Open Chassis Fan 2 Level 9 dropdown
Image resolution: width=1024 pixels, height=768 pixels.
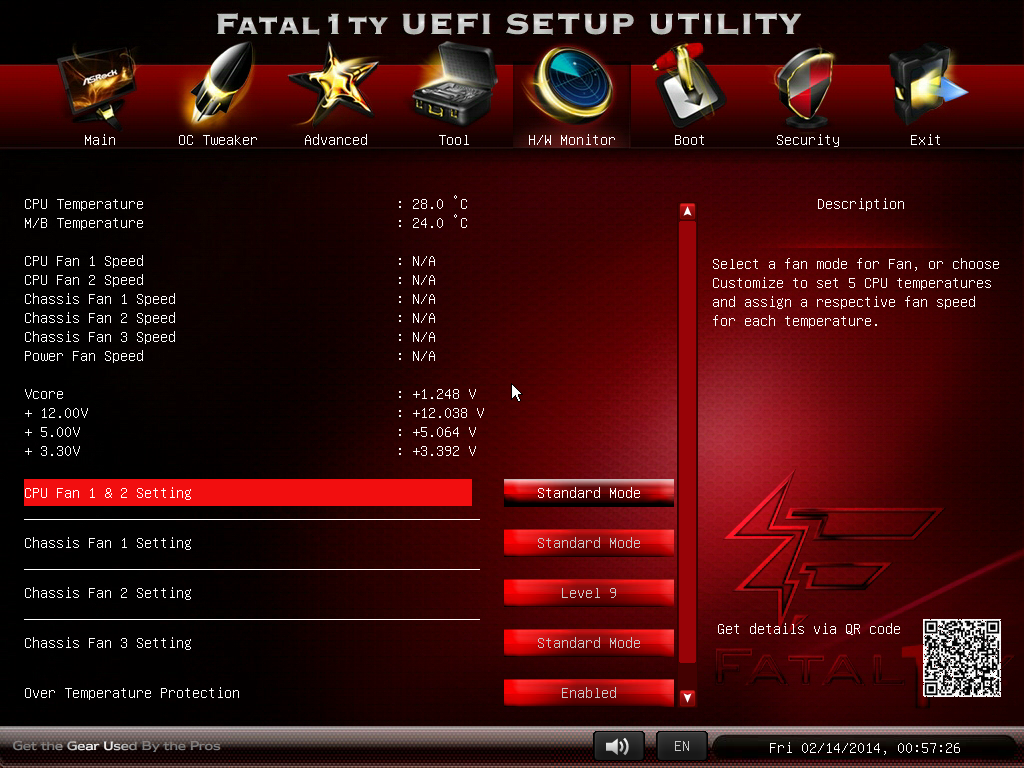pos(588,593)
